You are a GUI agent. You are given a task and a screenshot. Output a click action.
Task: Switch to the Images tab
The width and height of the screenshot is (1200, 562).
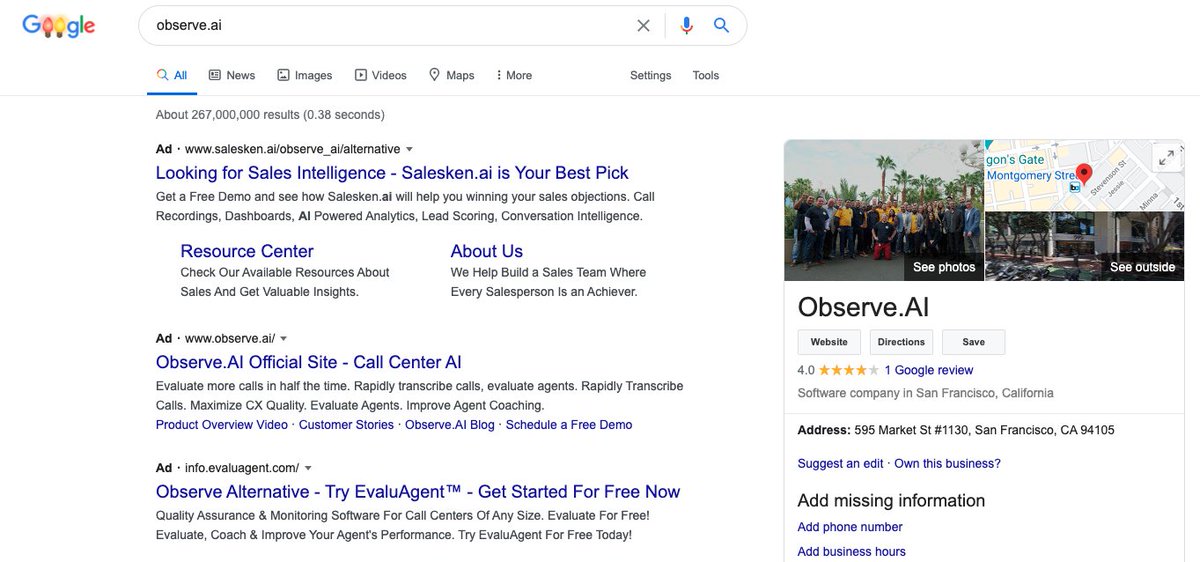tap(304, 75)
